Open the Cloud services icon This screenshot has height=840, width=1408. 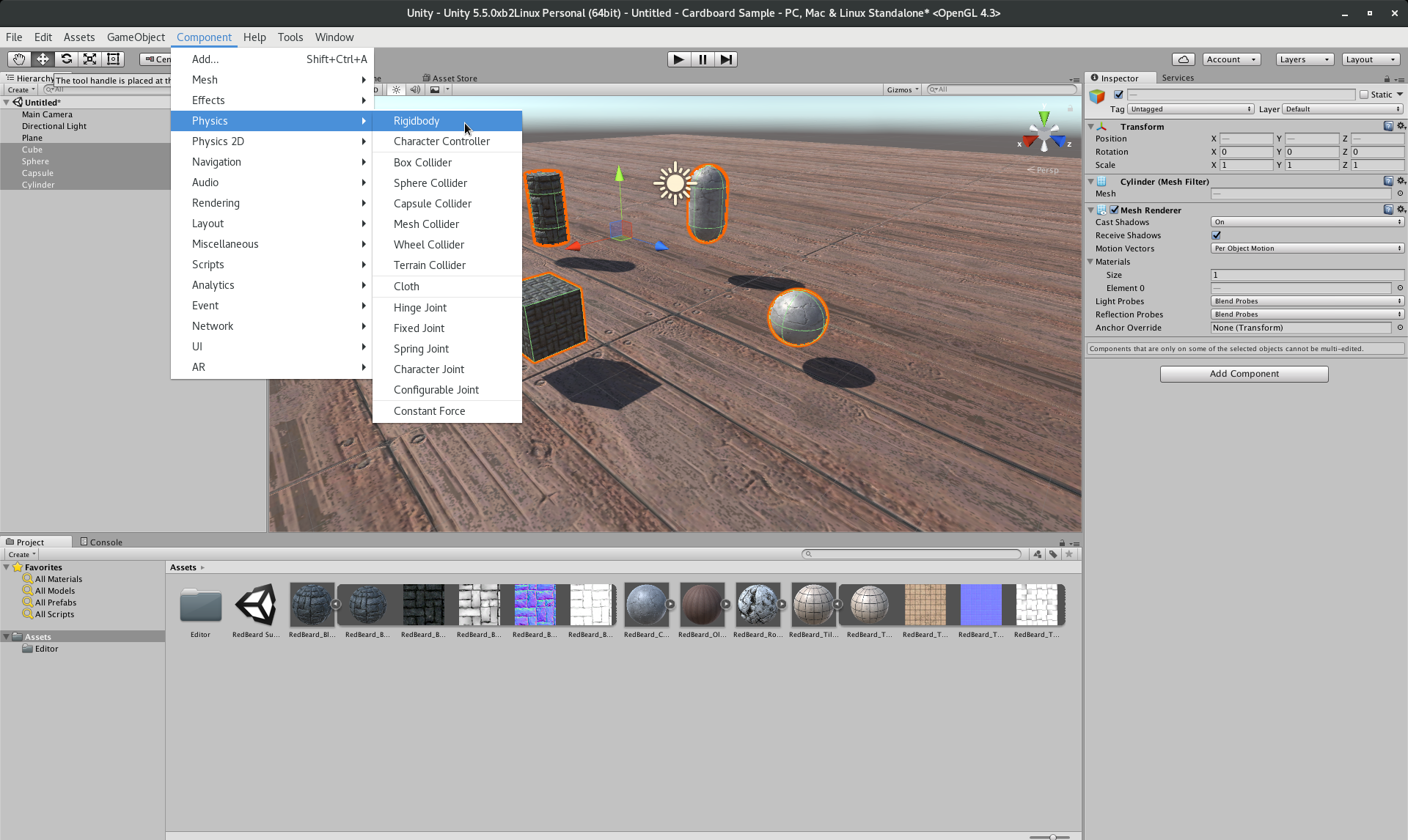[x=1183, y=59]
